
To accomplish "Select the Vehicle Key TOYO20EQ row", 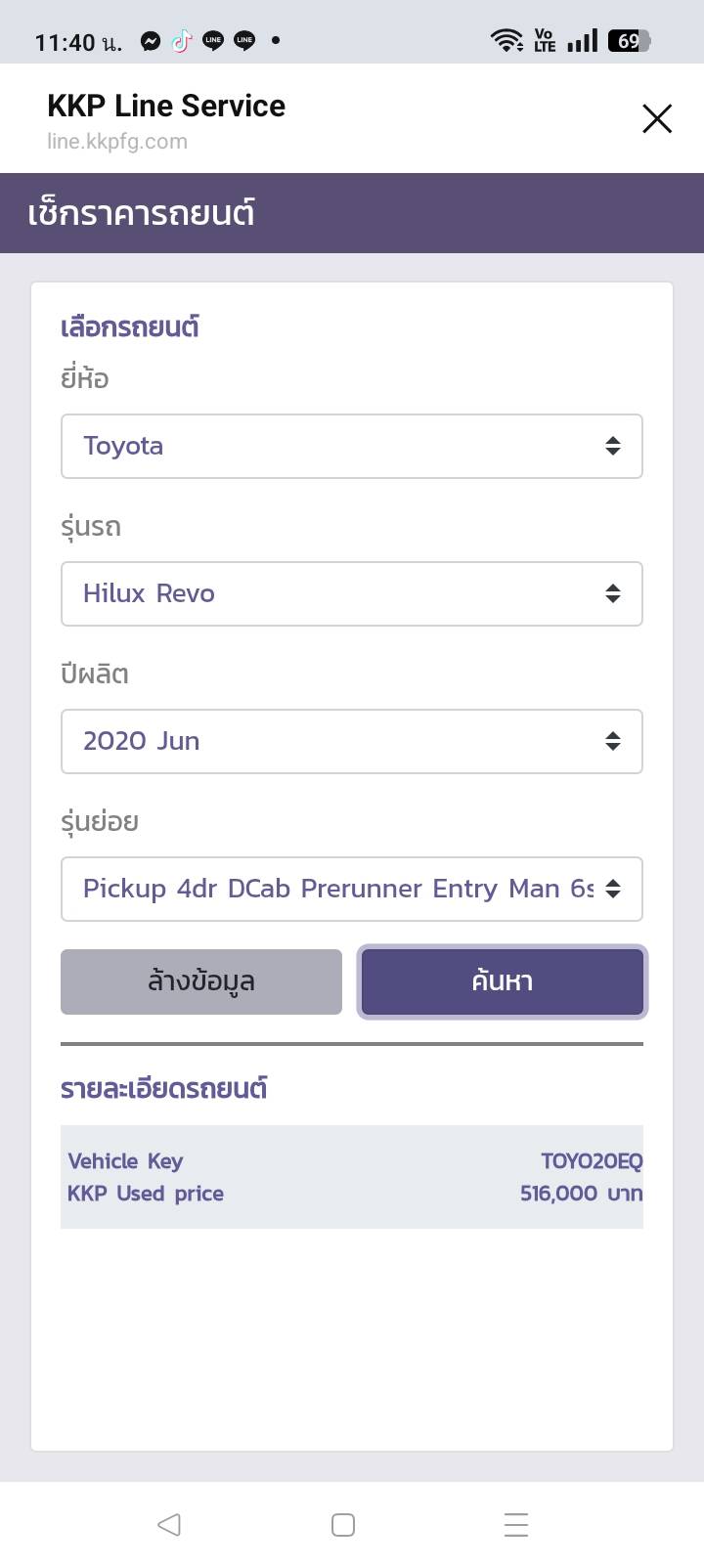I will click(x=352, y=1160).
